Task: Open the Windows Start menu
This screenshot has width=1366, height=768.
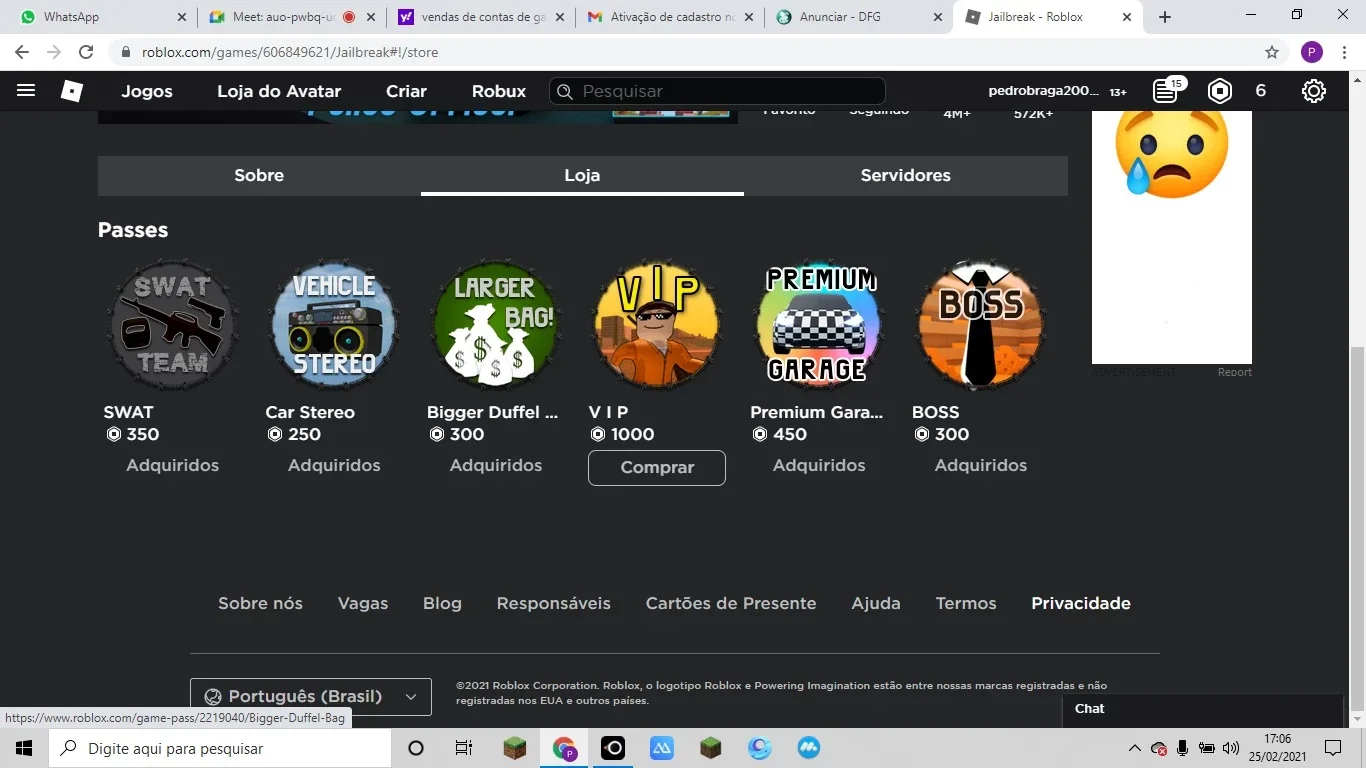Action: 24,748
